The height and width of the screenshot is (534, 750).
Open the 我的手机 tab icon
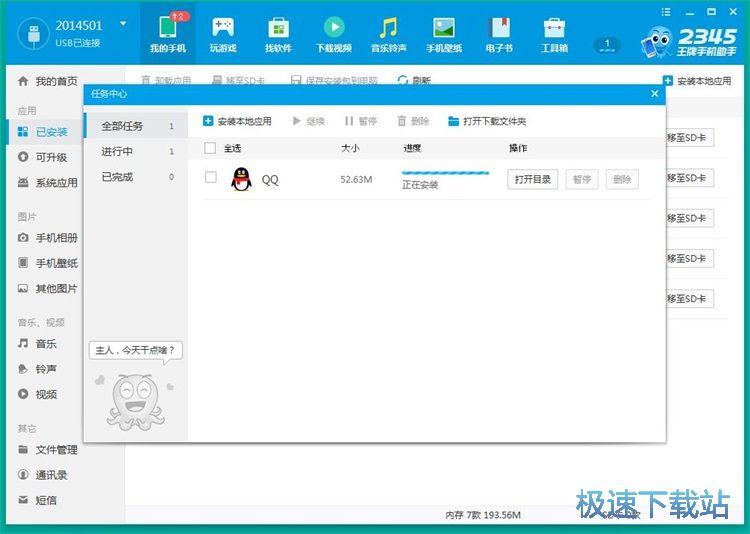tap(168, 26)
